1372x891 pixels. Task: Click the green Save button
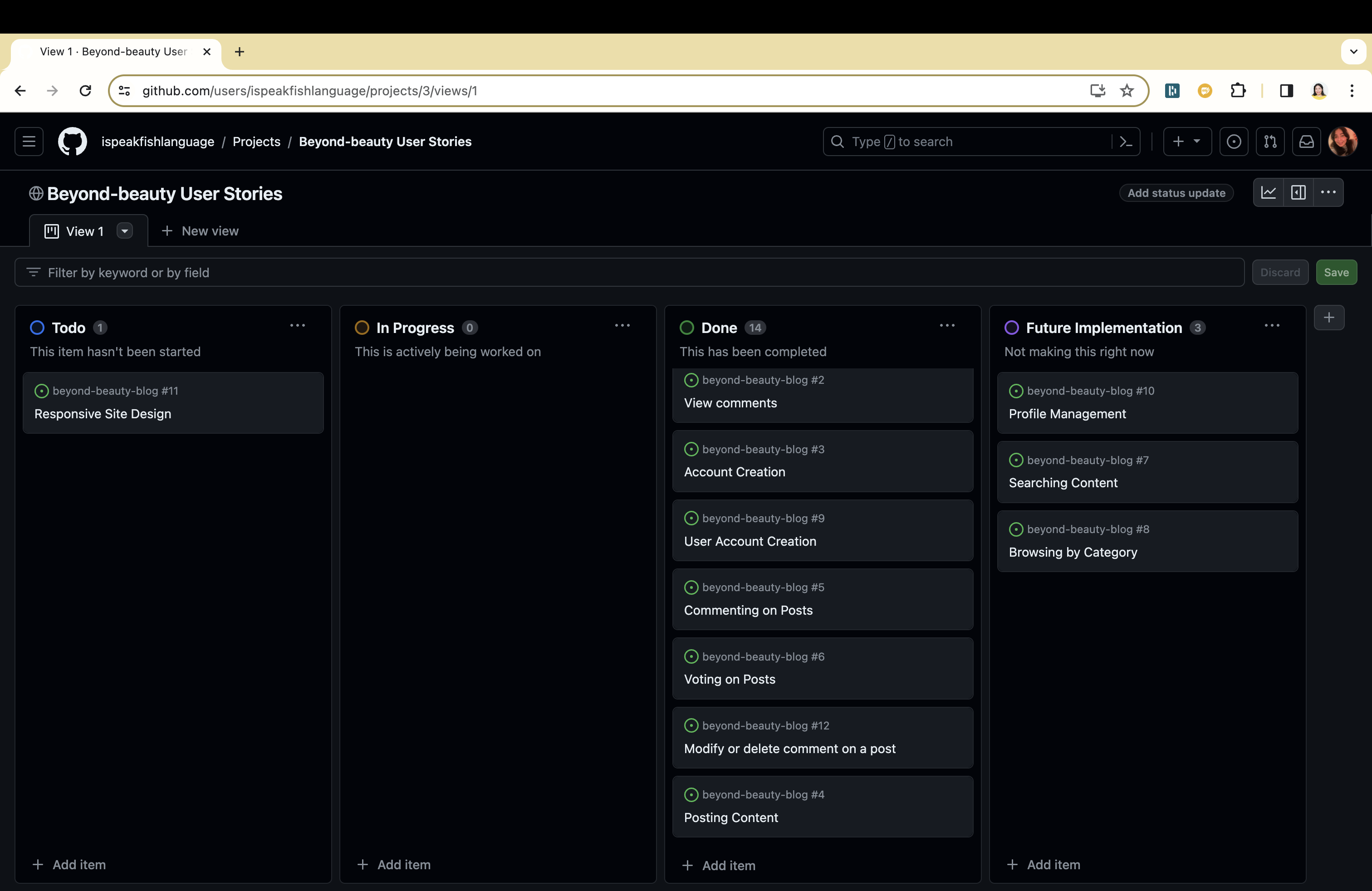(x=1336, y=273)
